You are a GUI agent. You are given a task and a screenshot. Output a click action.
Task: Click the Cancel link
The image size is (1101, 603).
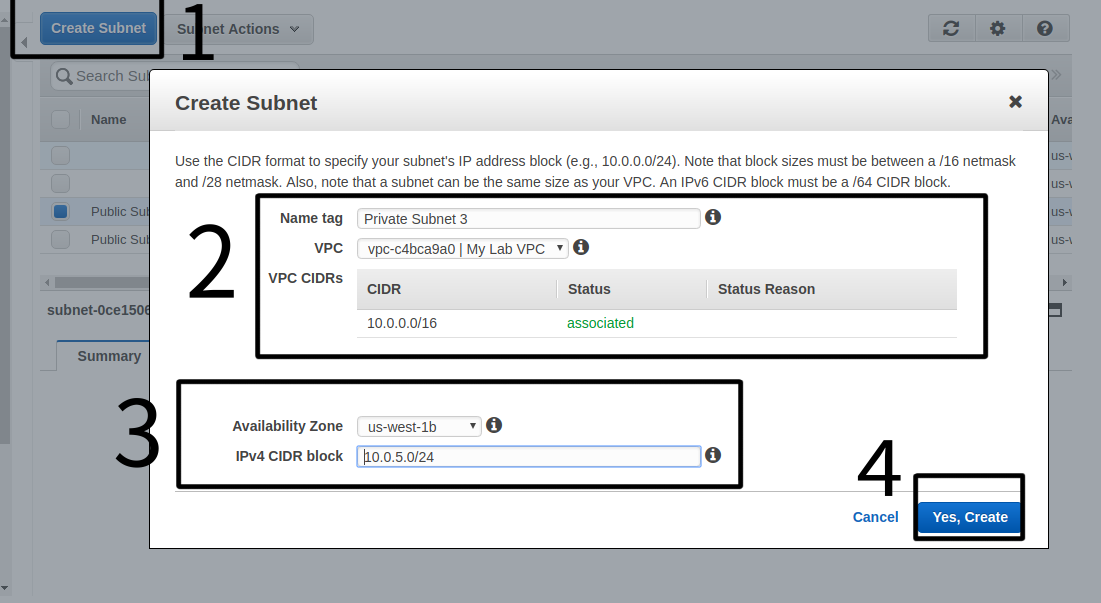pos(875,517)
